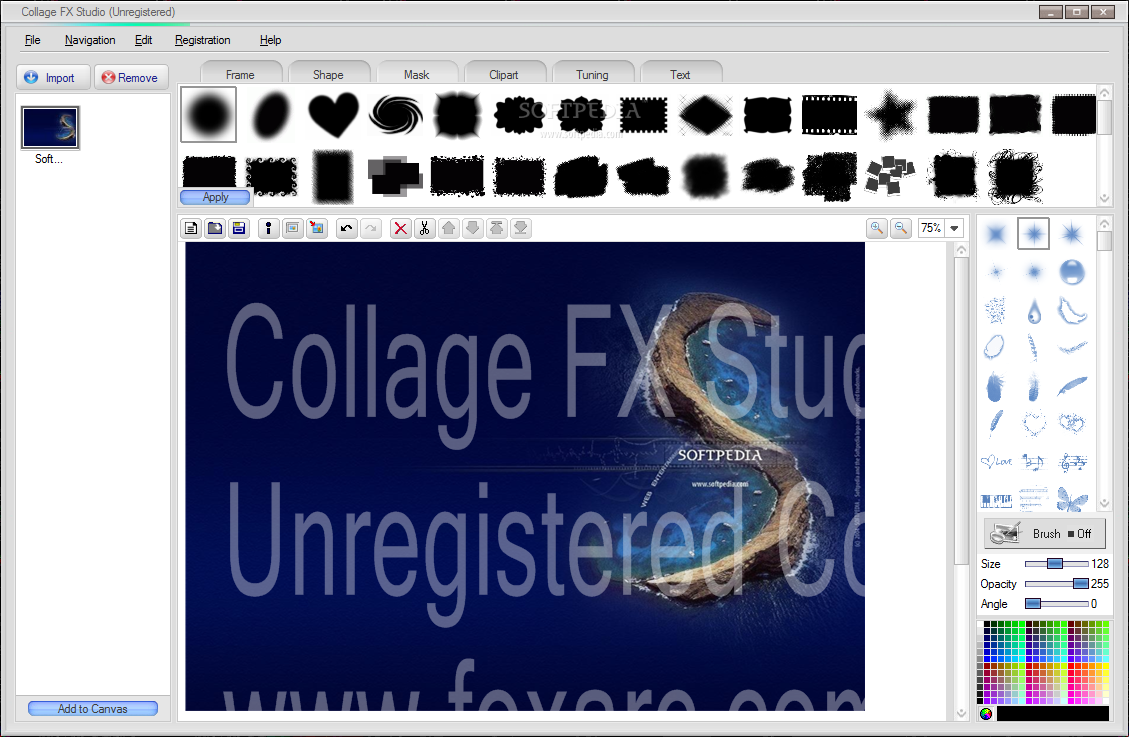The height and width of the screenshot is (737, 1129).
Task: Open the Registration menu
Action: tap(202, 40)
